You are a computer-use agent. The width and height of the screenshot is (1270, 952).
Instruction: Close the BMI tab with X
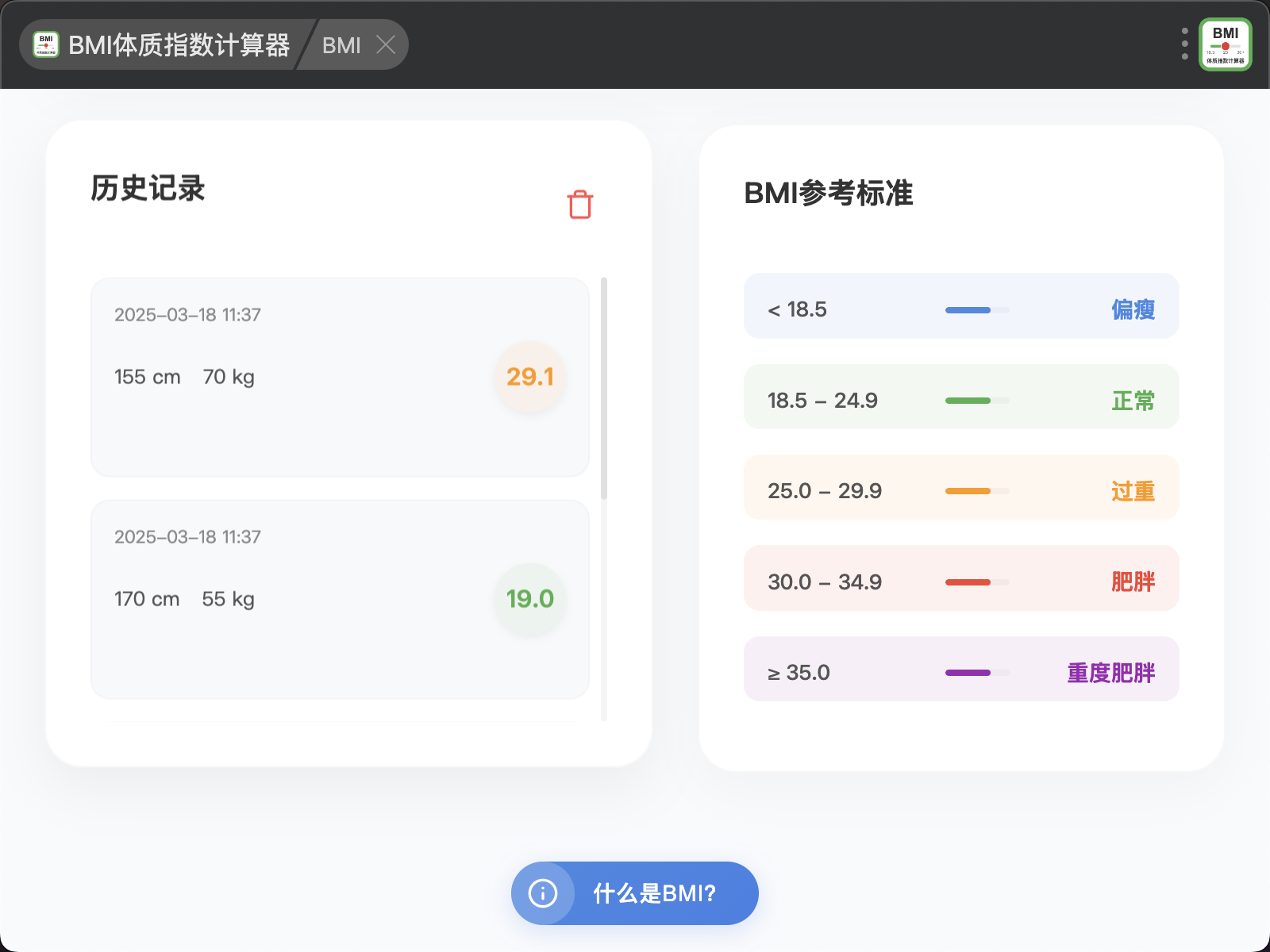coord(386,44)
